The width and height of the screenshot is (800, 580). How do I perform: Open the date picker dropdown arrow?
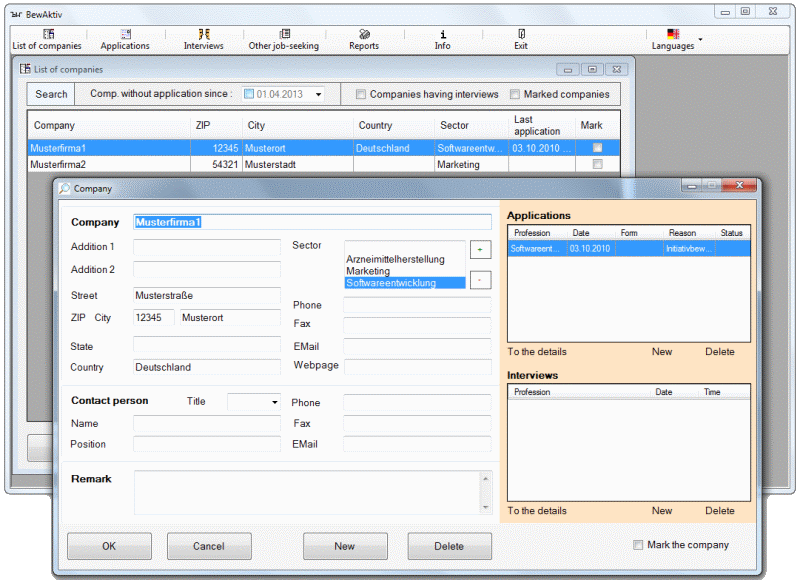pos(318,94)
